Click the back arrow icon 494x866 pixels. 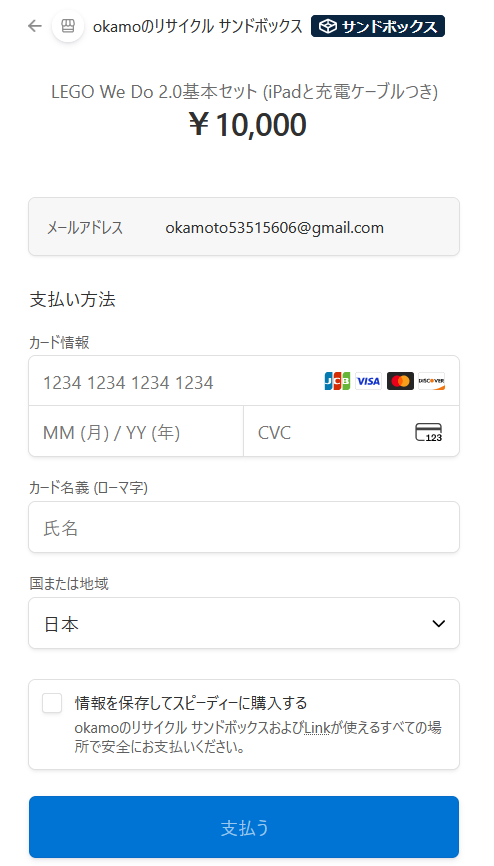[x=35, y=26]
